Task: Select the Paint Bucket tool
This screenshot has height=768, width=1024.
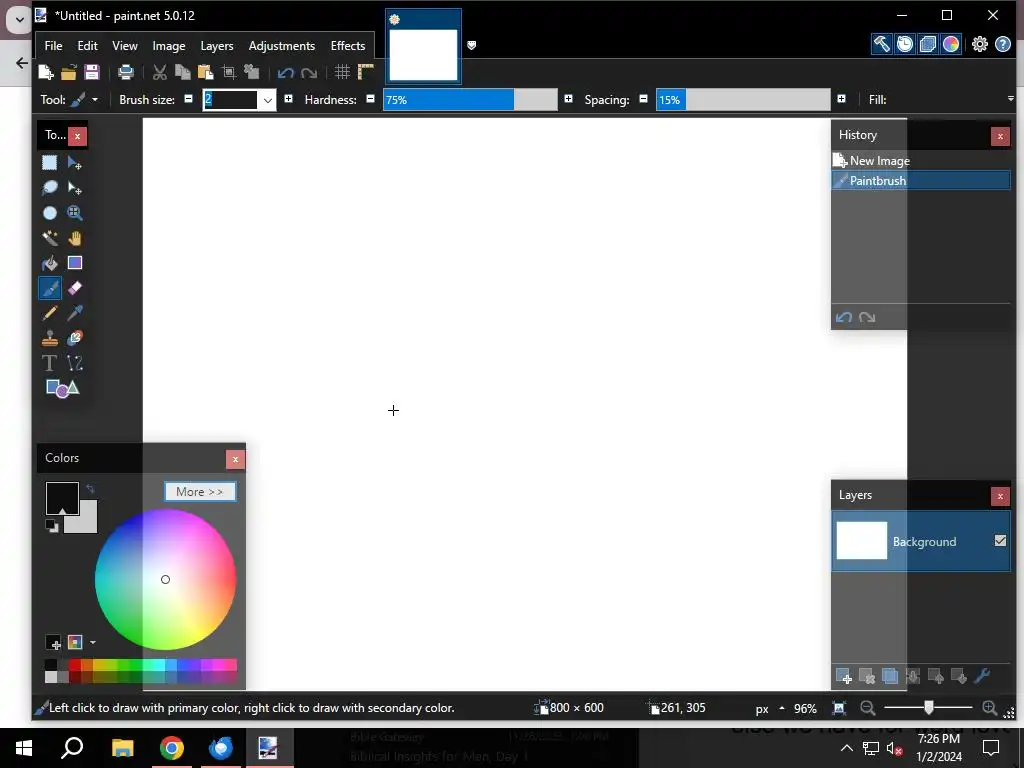Action: click(50, 263)
